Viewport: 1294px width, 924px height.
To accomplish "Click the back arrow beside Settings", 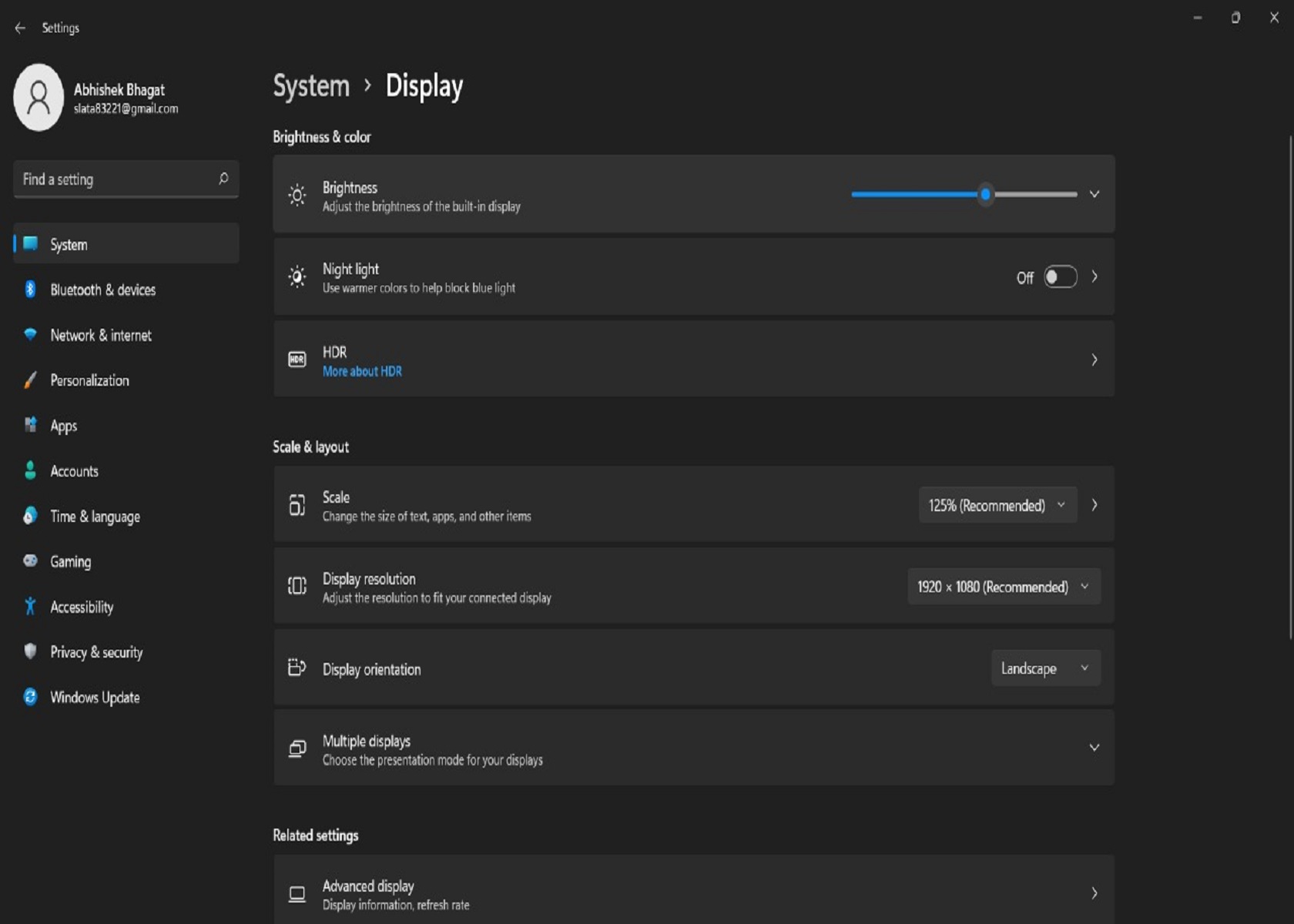I will click(20, 28).
